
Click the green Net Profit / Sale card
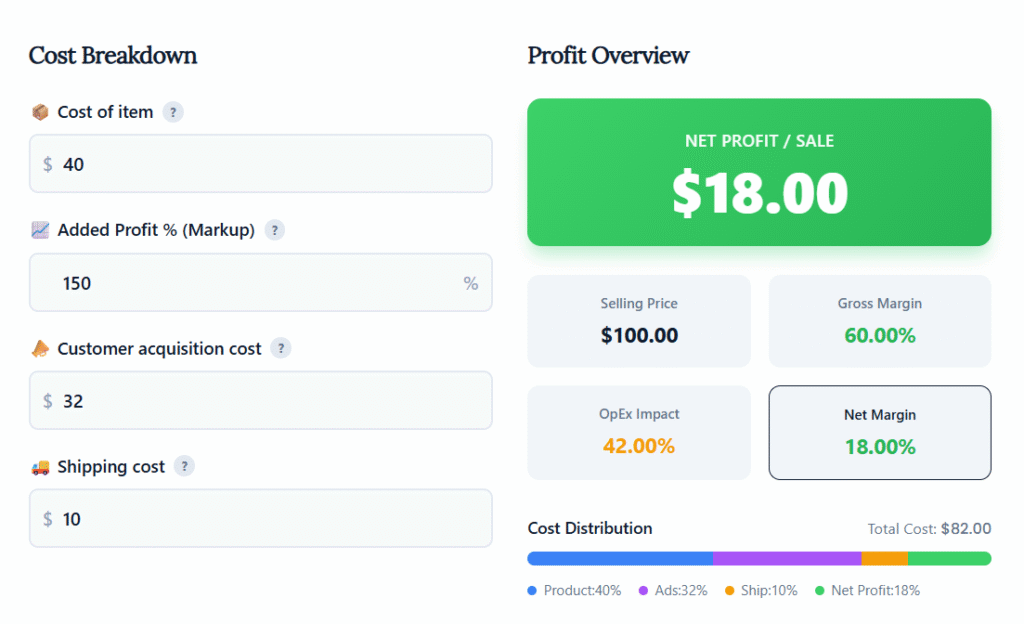click(x=759, y=172)
